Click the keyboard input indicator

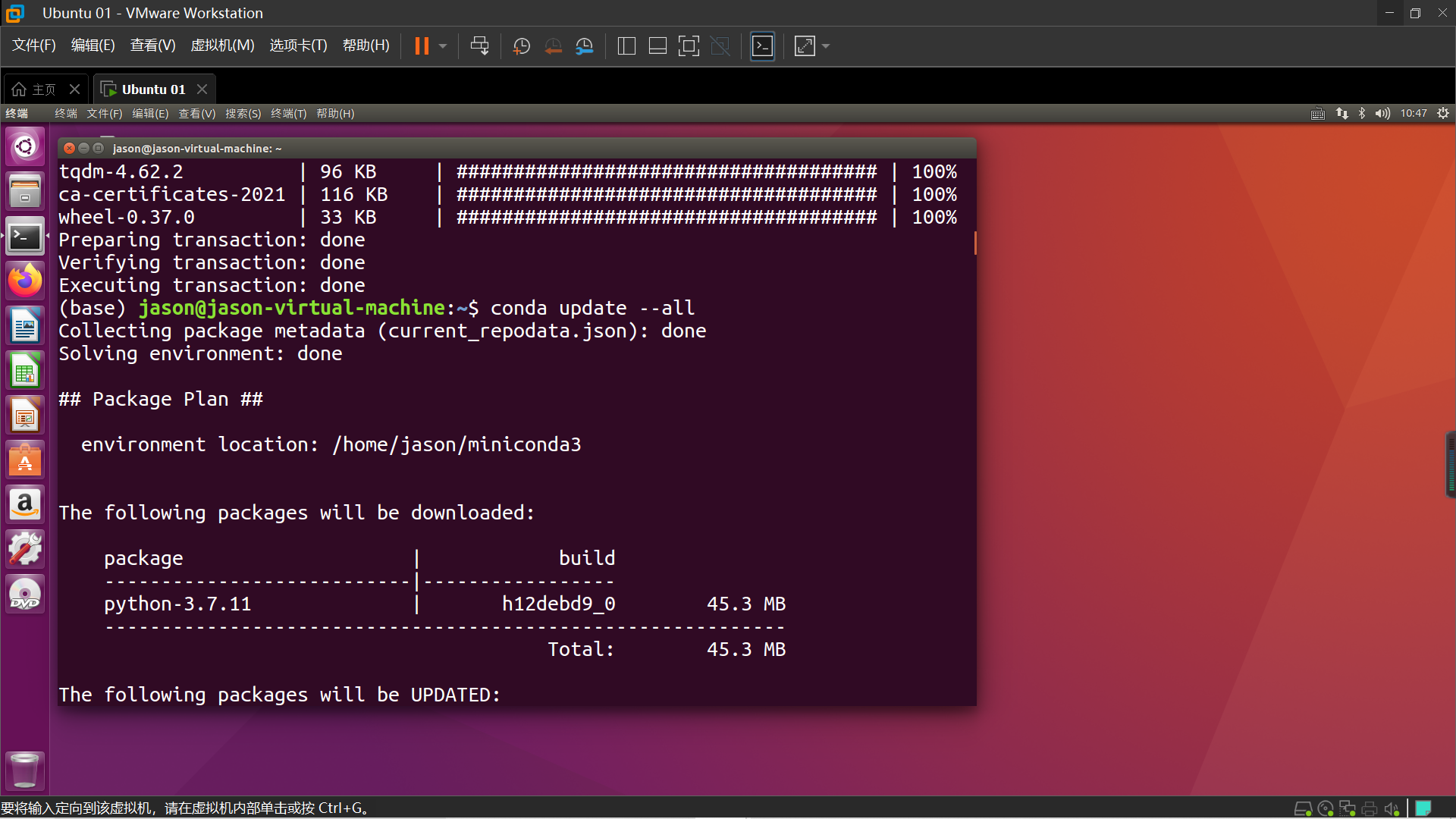coord(1318,114)
